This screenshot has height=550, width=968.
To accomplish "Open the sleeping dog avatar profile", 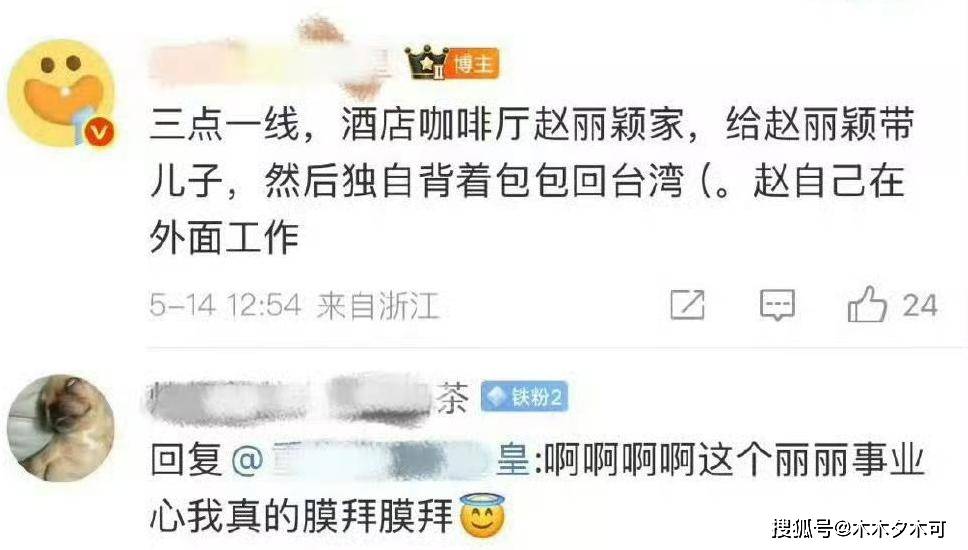I will coord(60,428).
